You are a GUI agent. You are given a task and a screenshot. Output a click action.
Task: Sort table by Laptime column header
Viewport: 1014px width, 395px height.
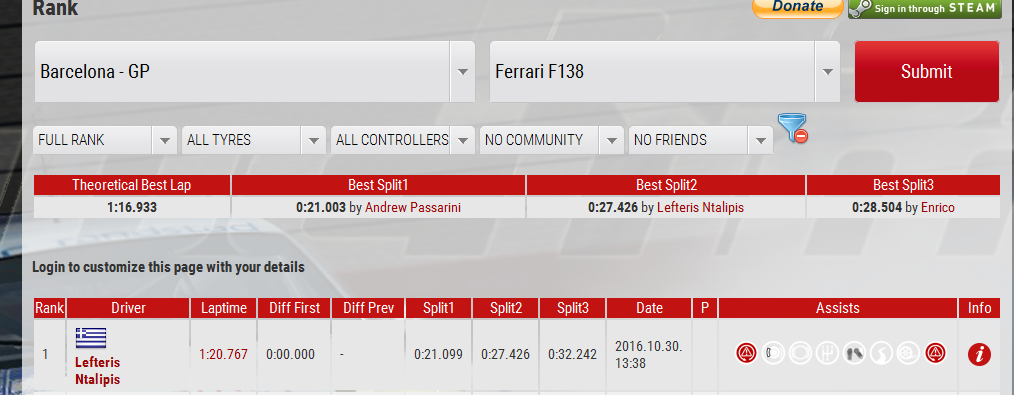point(224,308)
